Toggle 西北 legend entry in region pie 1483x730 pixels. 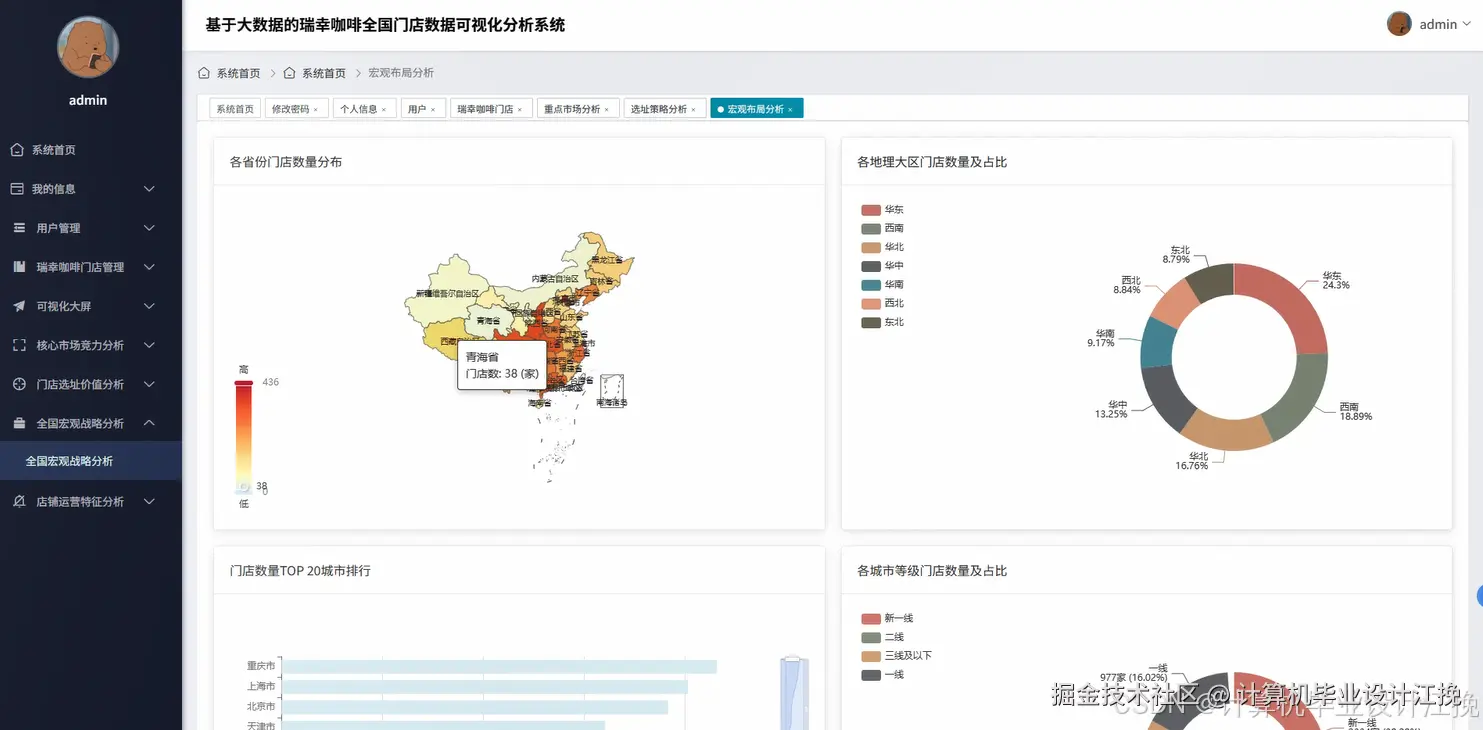tap(882, 303)
